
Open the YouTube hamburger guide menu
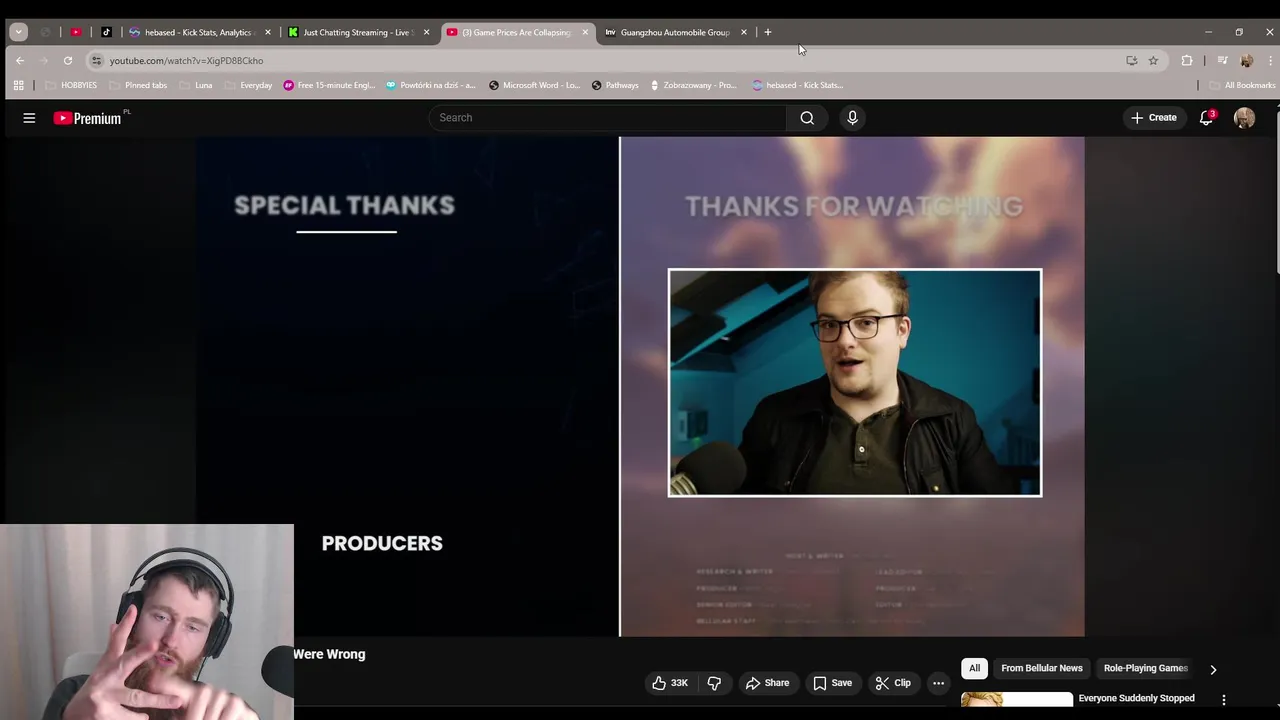tap(29, 118)
